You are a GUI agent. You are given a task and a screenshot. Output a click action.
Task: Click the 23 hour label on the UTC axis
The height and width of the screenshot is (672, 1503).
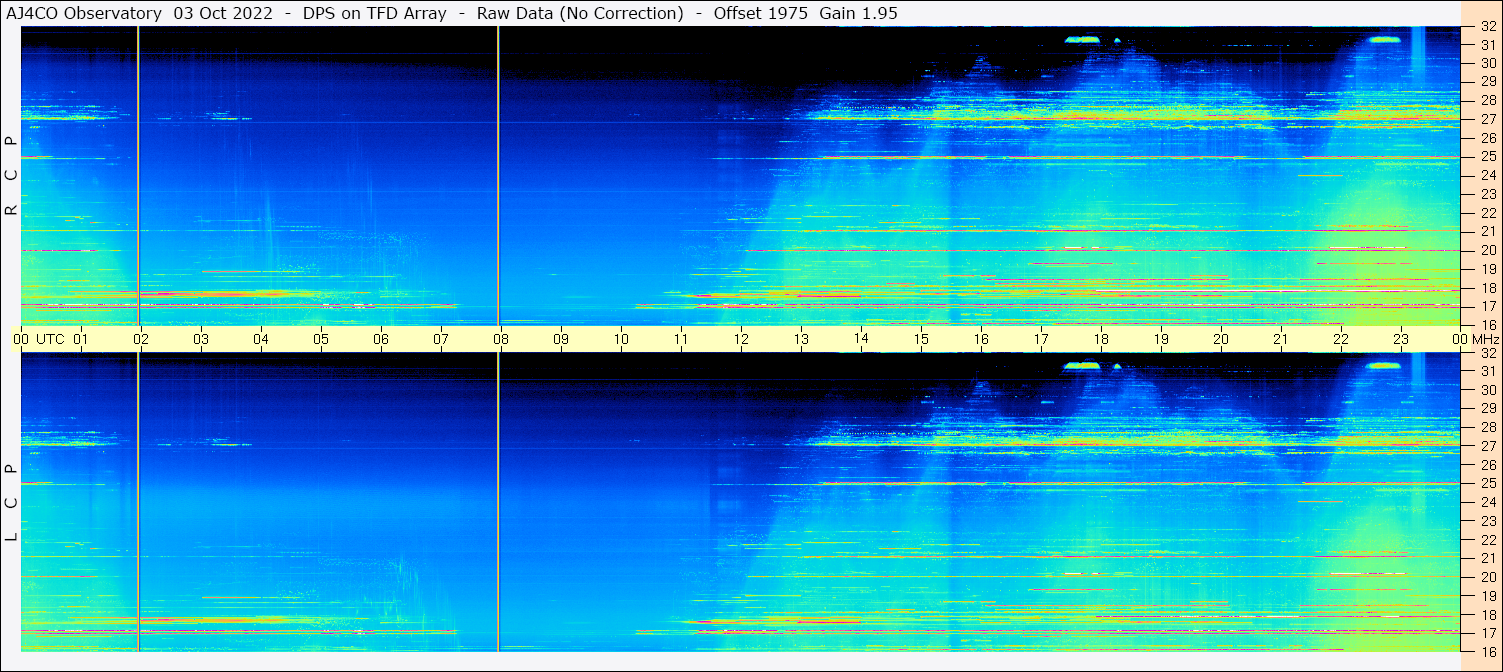[1401, 339]
